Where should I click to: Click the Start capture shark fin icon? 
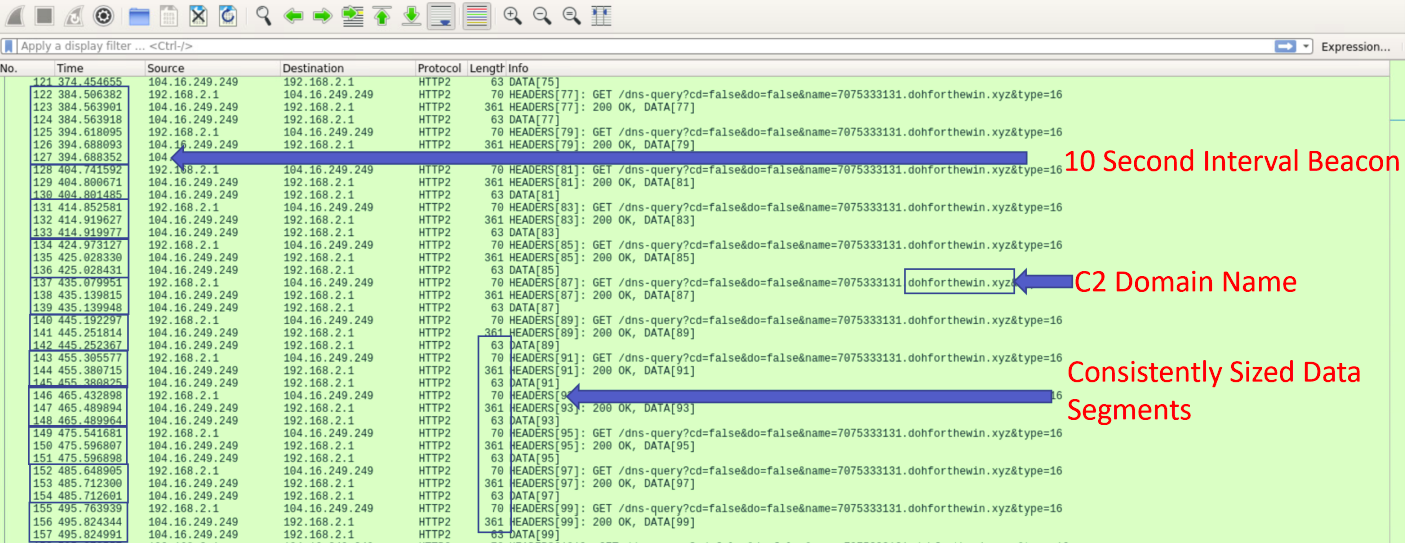coord(16,15)
